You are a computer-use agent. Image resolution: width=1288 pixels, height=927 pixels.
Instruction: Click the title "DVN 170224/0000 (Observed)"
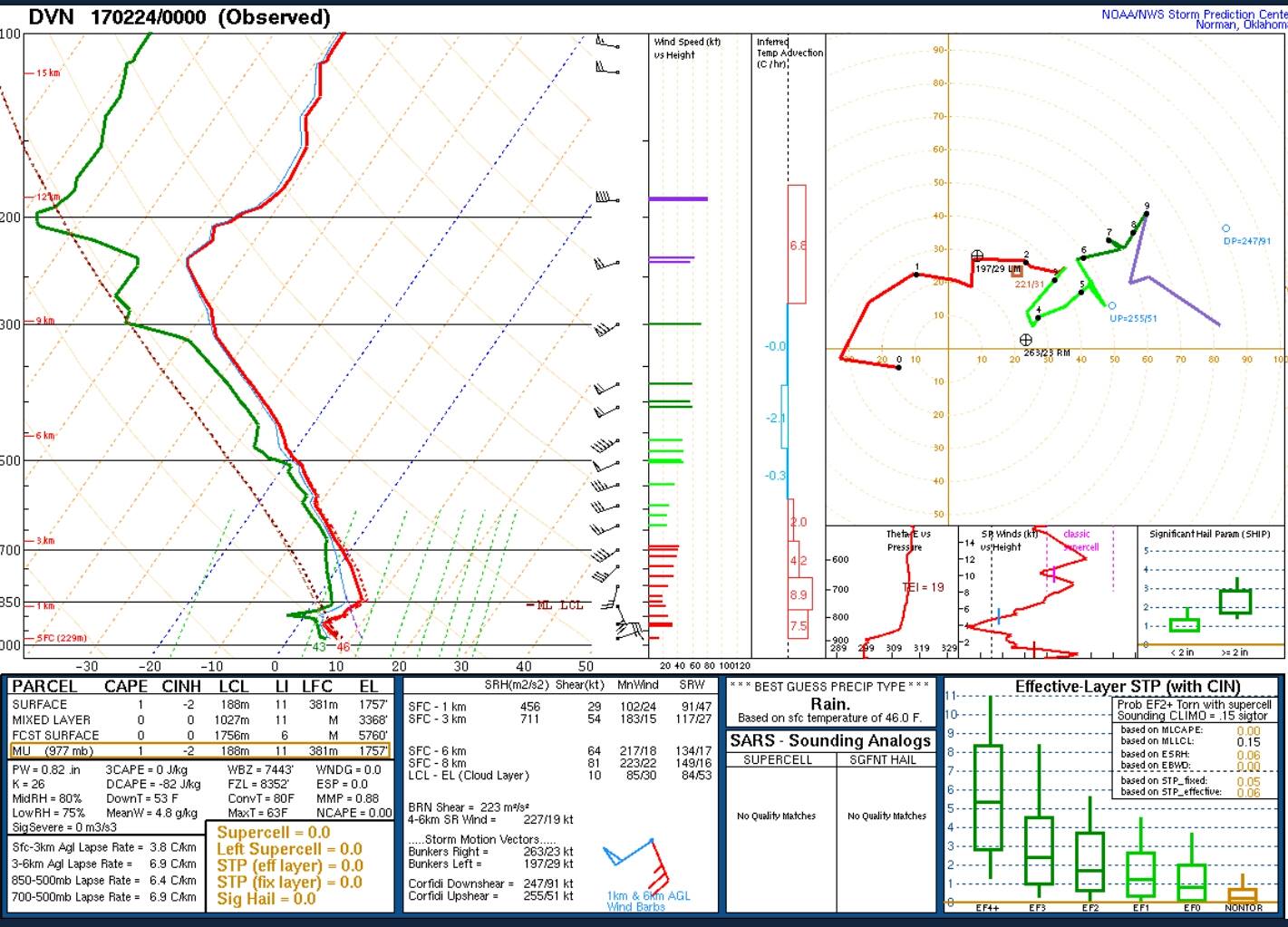coord(179,17)
